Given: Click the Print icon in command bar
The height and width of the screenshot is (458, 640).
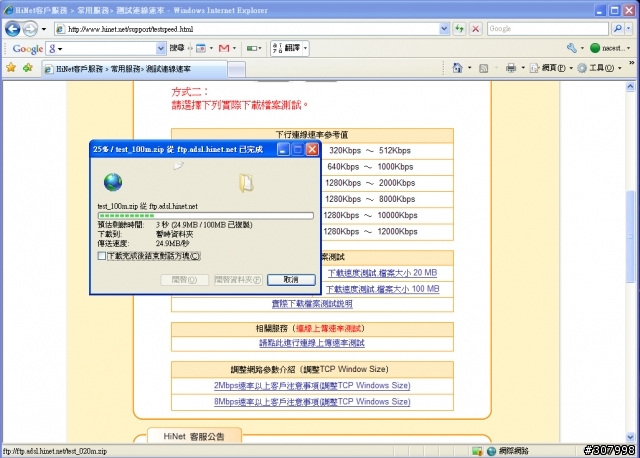Looking at the screenshot, I should coord(511,68).
